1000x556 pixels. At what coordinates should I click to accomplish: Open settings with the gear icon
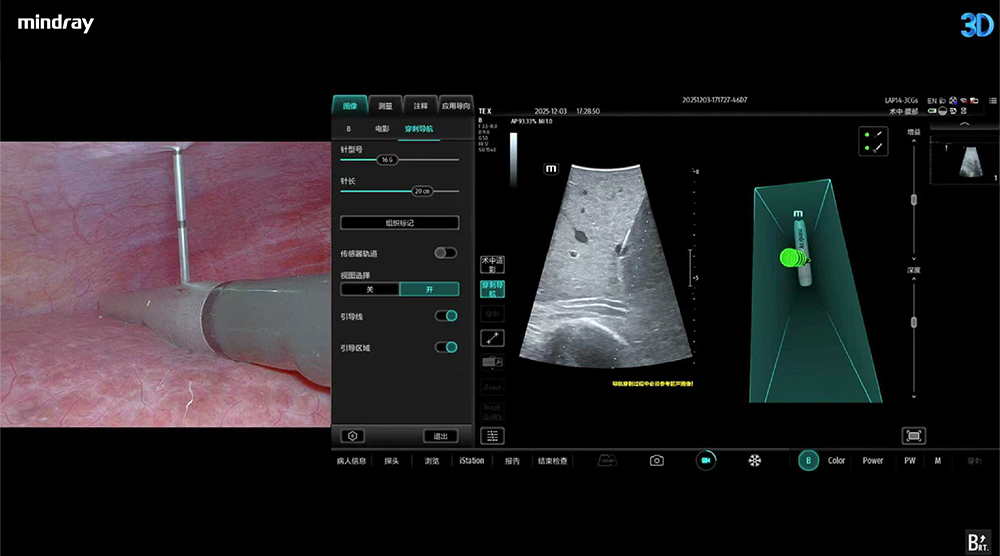[351, 436]
